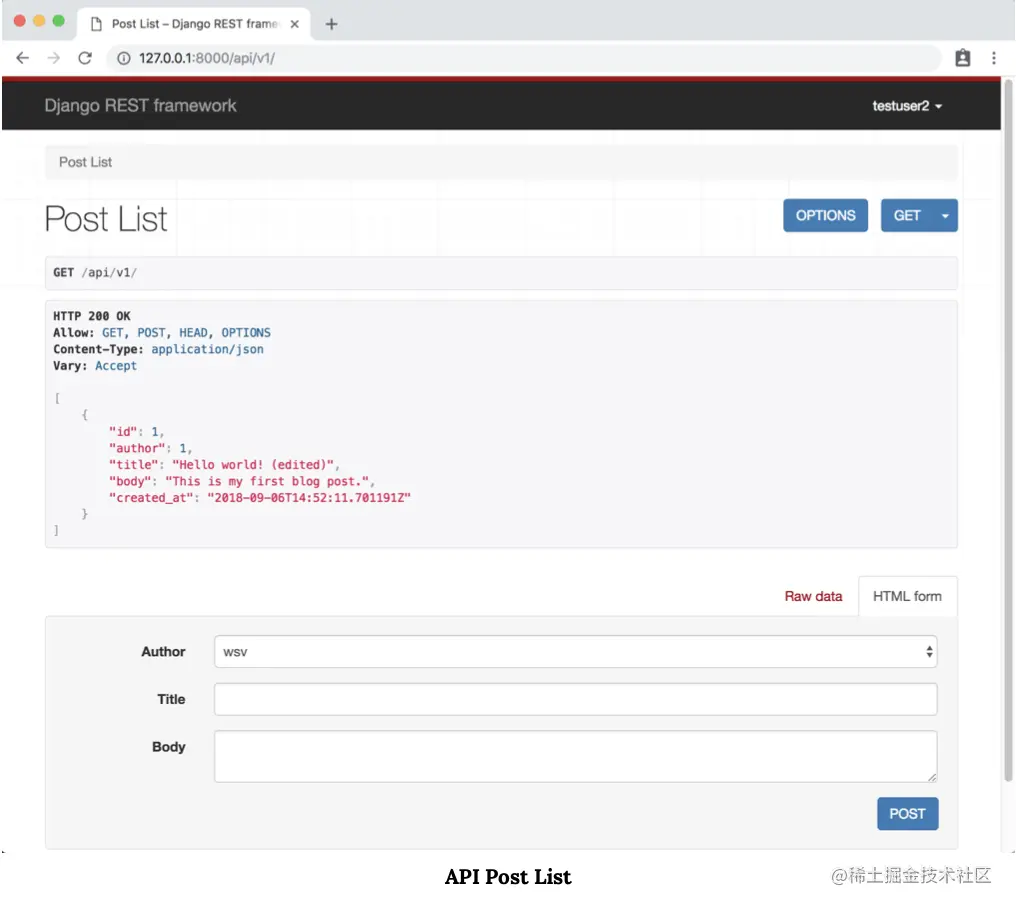Click the large Post List page heading

coord(106,219)
